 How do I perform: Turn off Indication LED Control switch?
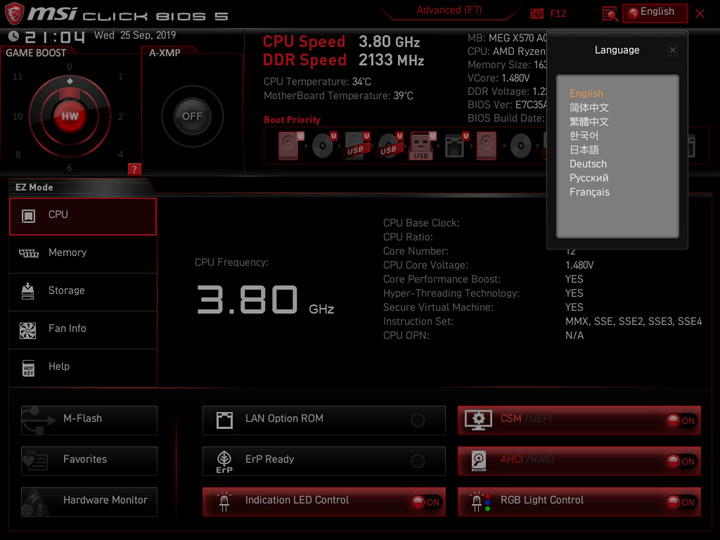[425, 502]
